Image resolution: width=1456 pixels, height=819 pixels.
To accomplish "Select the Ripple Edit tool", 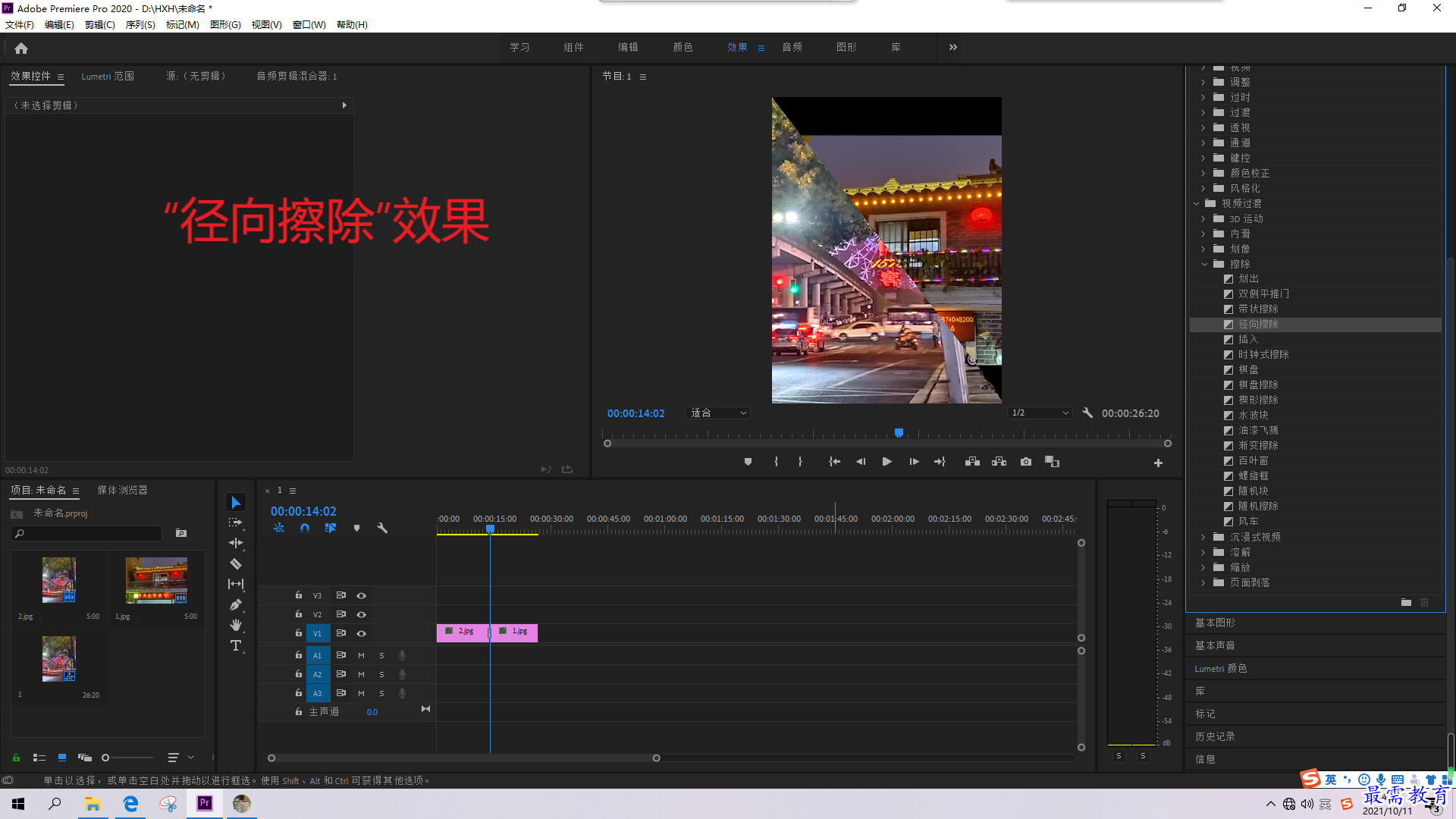I will pos(236,543).
